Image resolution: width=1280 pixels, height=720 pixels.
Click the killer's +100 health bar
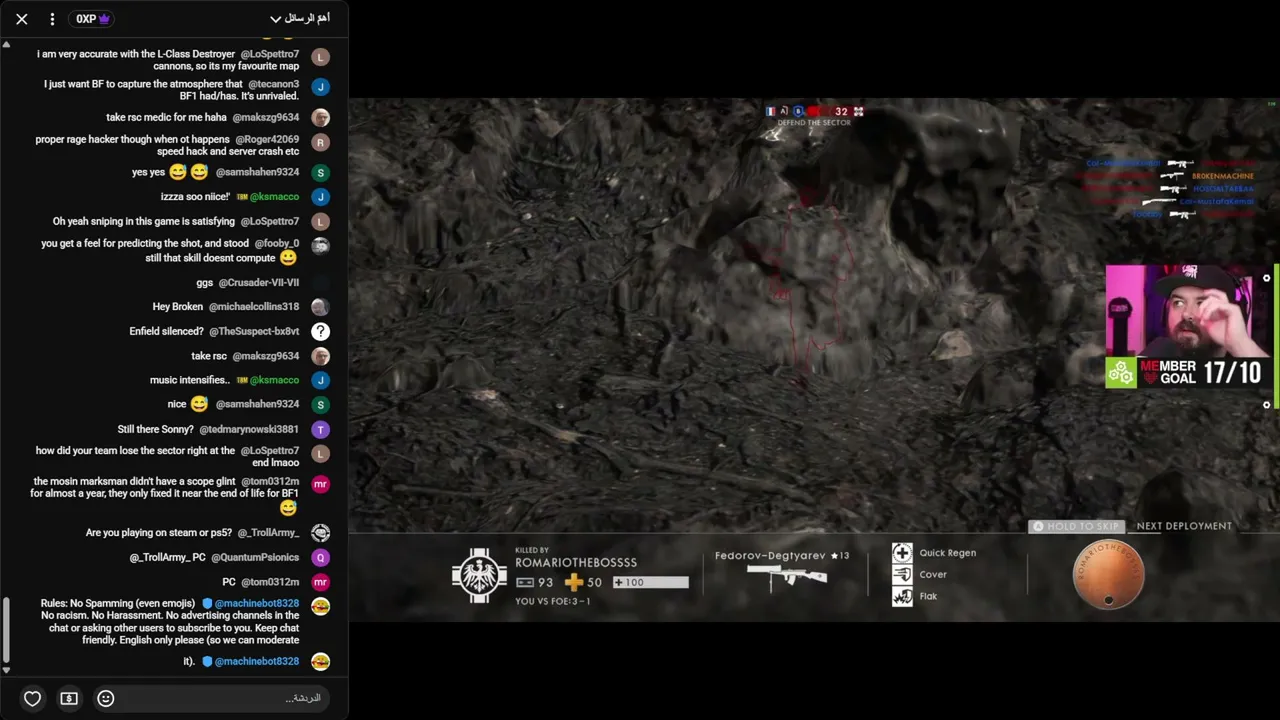tap(650, 582)
